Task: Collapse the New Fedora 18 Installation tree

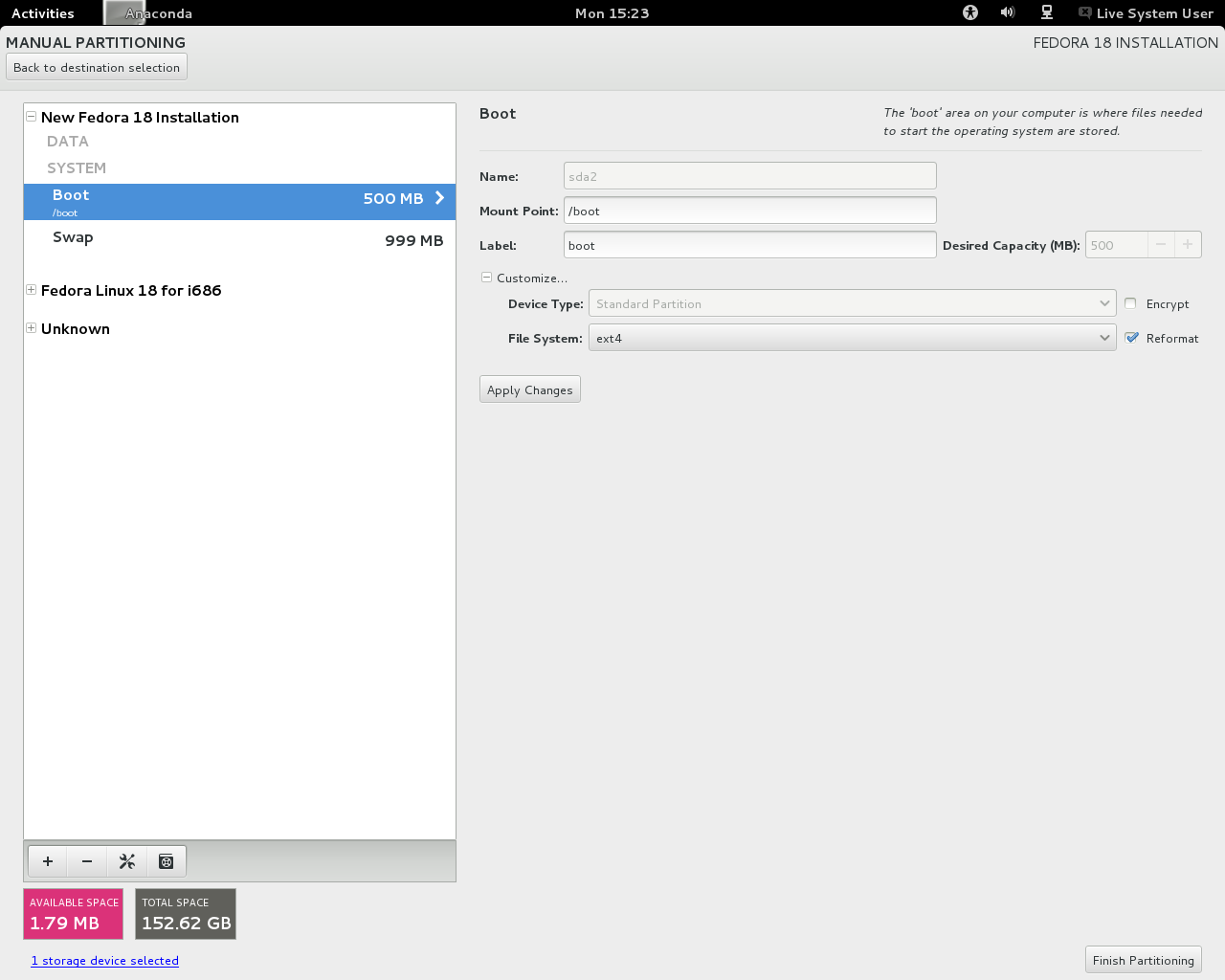Action: pyautogui.click(x=32, y=117)
